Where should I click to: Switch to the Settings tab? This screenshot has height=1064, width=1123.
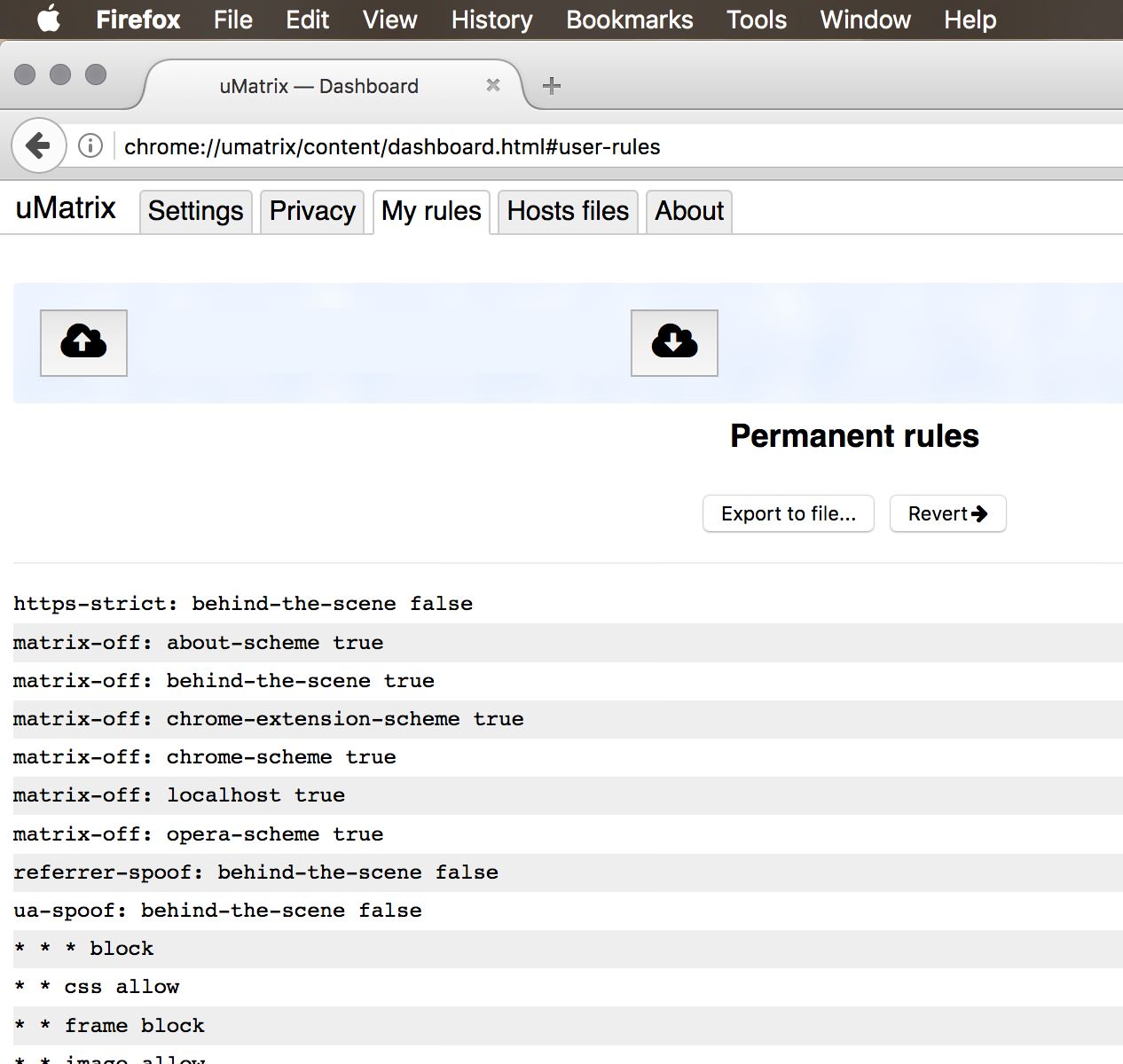pyautogui.click(x=195, y=211)
